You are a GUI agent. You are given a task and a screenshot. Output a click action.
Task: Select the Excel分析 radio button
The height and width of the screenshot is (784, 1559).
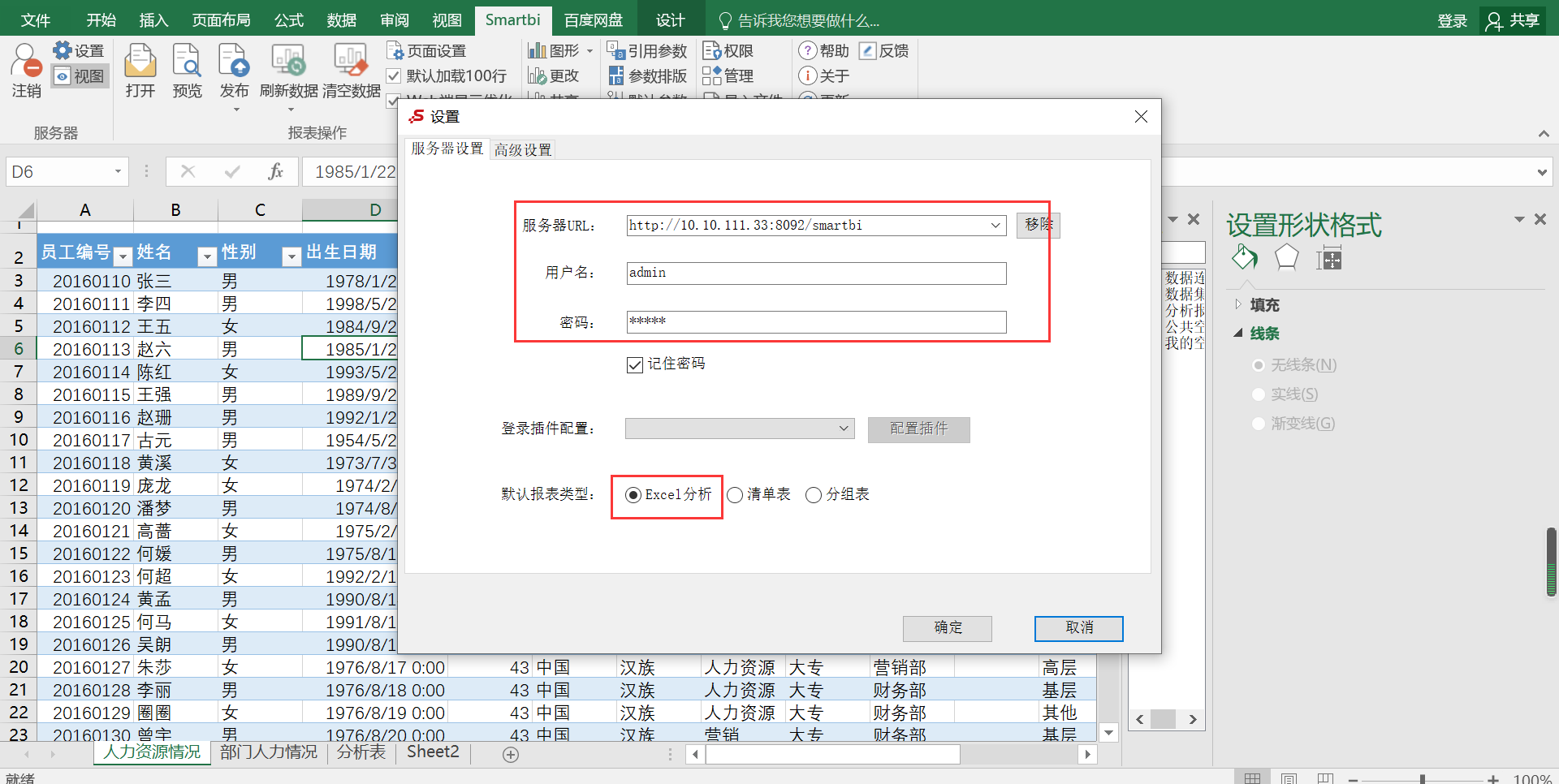tap(633, 495)
